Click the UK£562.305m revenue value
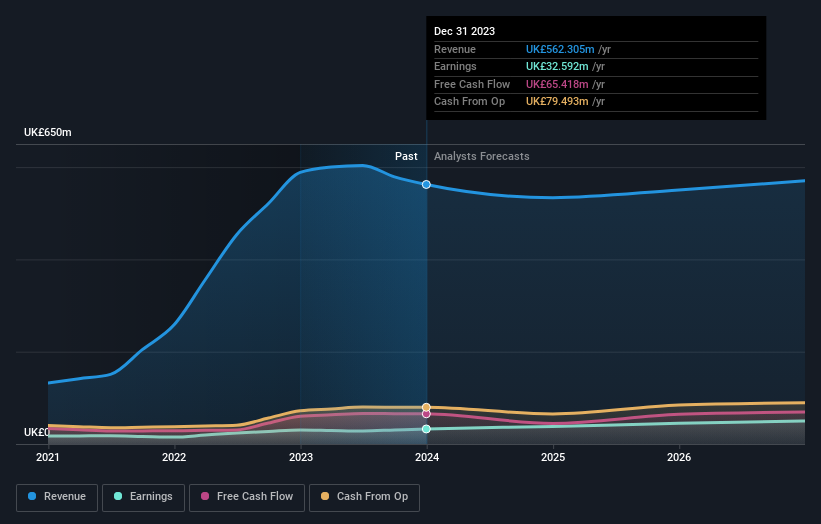 (x=560, y=49)
